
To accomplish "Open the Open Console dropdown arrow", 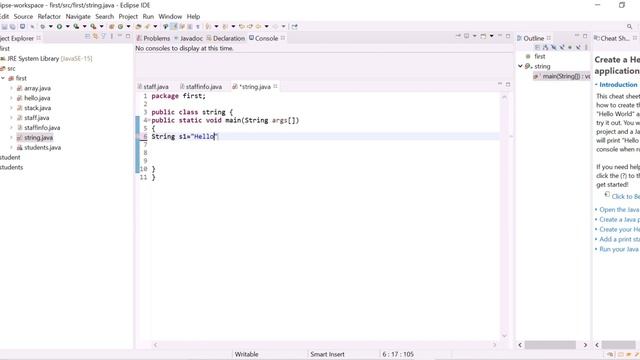I will coord(491,36).
